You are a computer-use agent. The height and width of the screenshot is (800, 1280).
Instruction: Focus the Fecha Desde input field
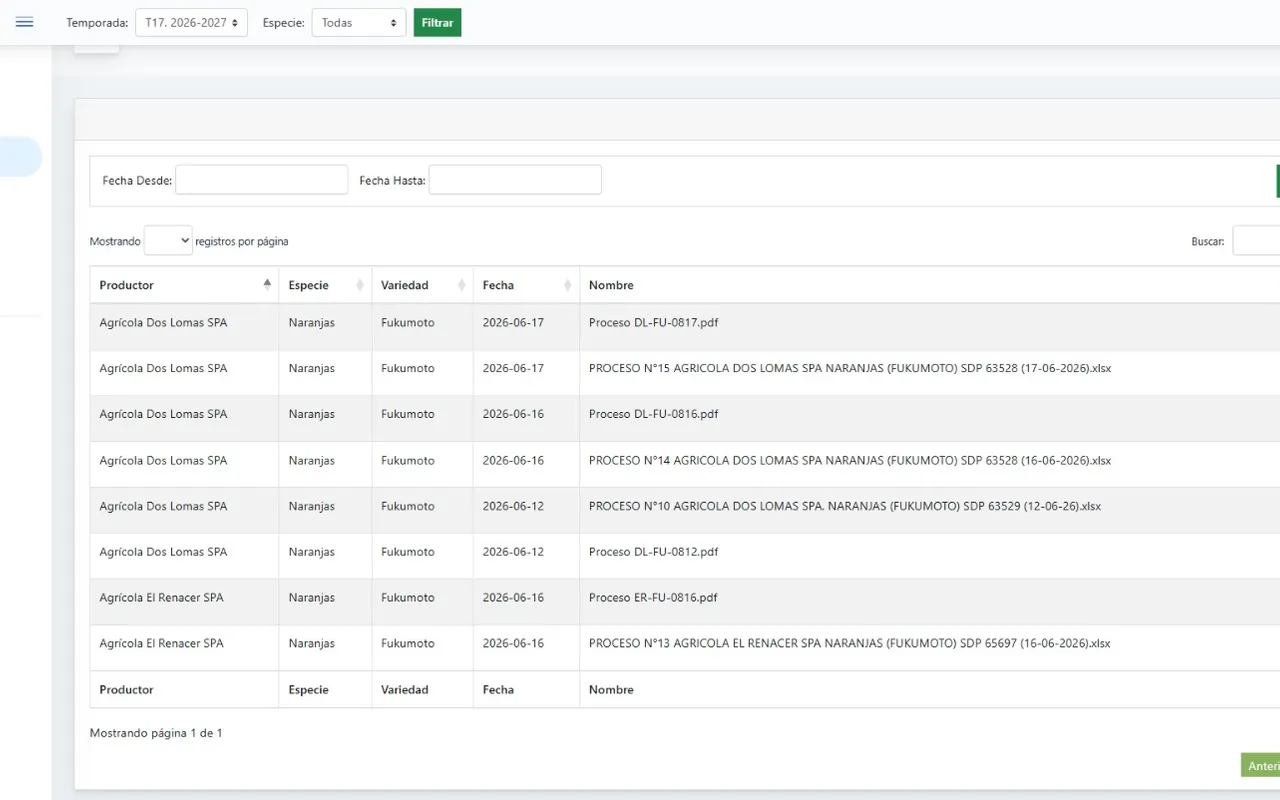tap(262, 180)
